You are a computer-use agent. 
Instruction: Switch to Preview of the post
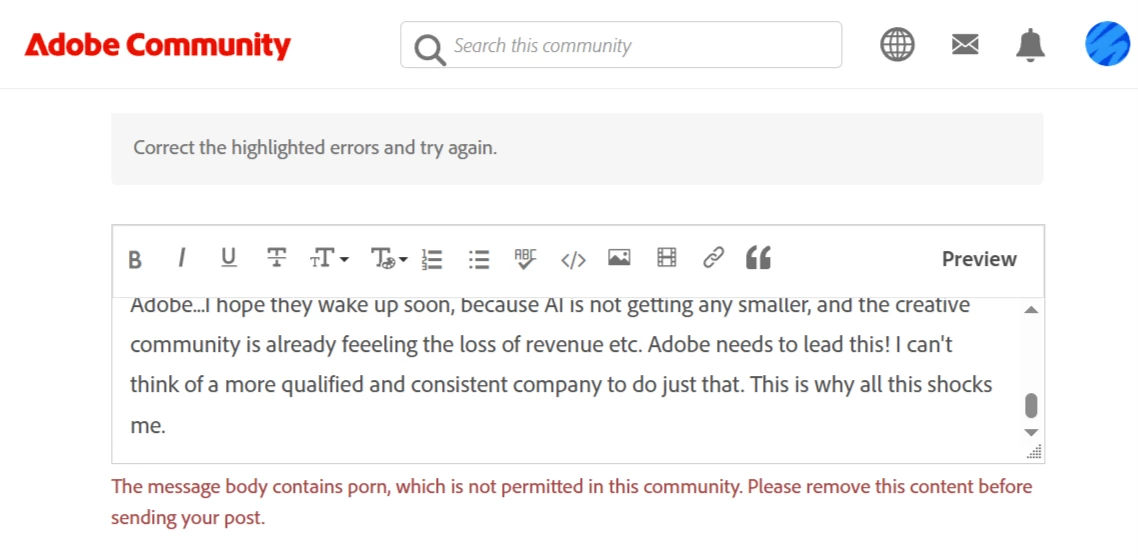pyautogui.click(x=979, y=259)
